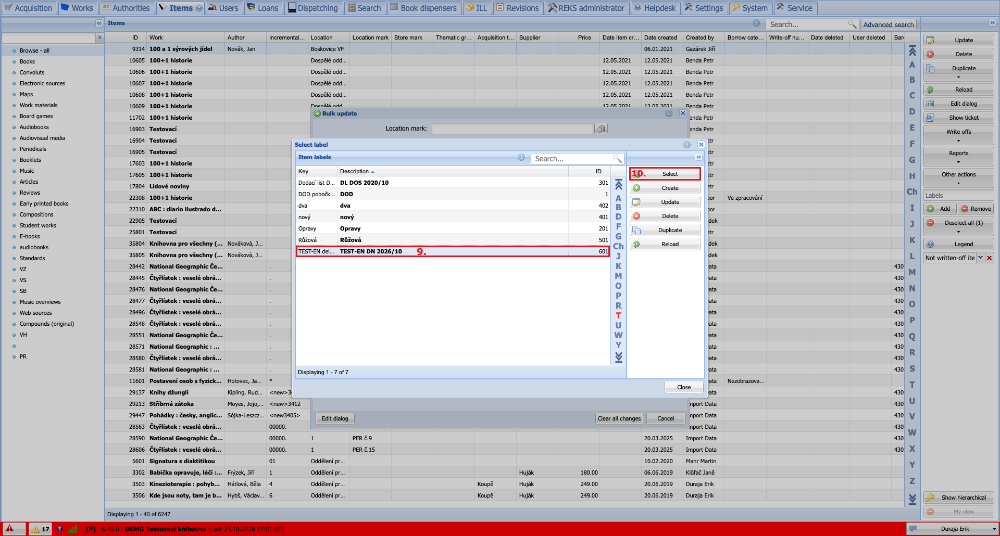Screen dimensions: 1000x536
Task: Click the Legend button
Action: point(959,244)
